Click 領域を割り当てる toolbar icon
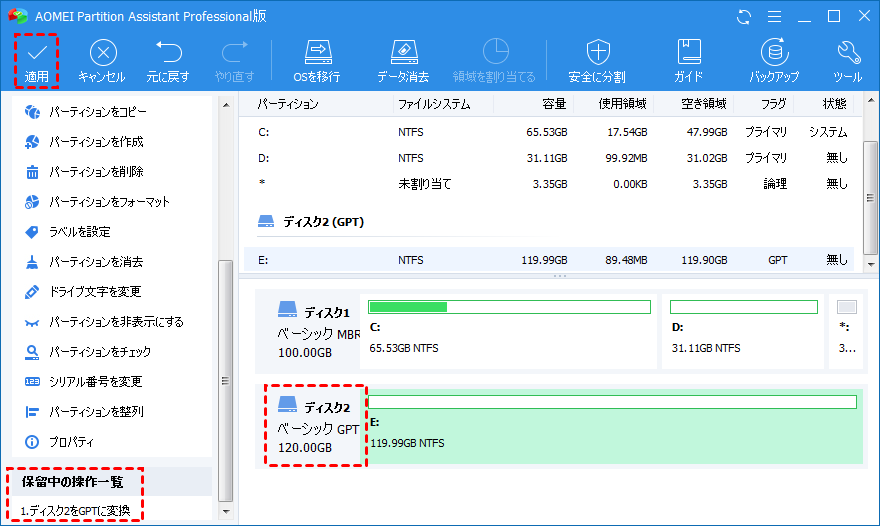This screenshot has width=880, height=526. pyautogui.click(x=494, y=61)
